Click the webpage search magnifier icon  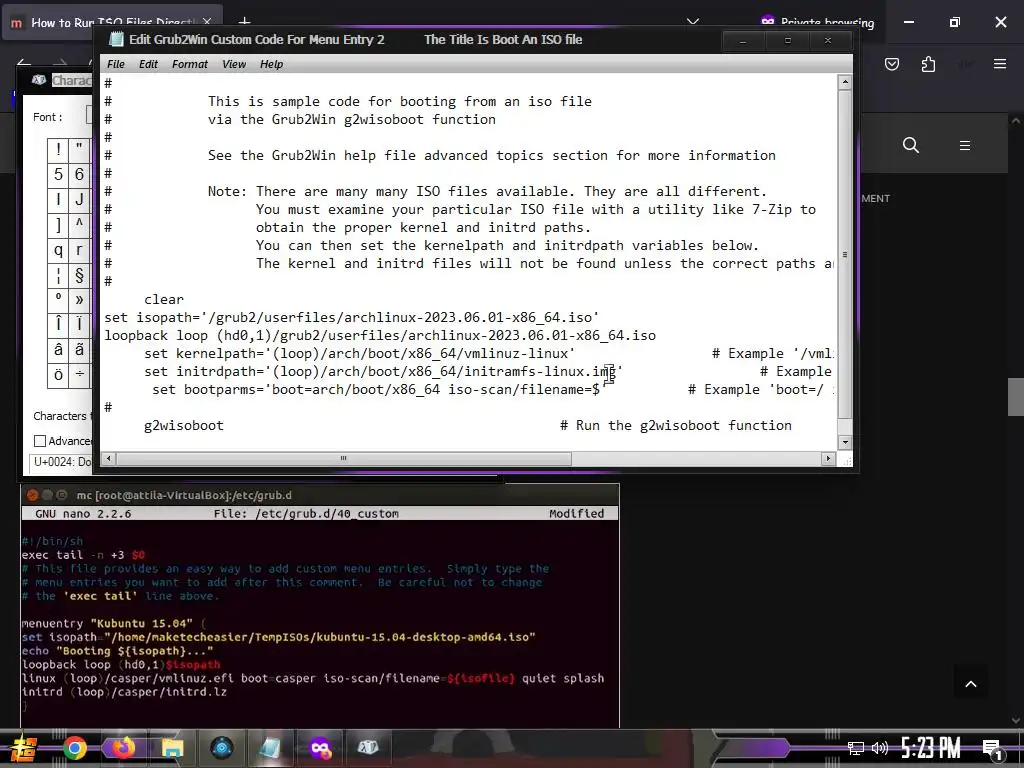(x=910, y=145)
